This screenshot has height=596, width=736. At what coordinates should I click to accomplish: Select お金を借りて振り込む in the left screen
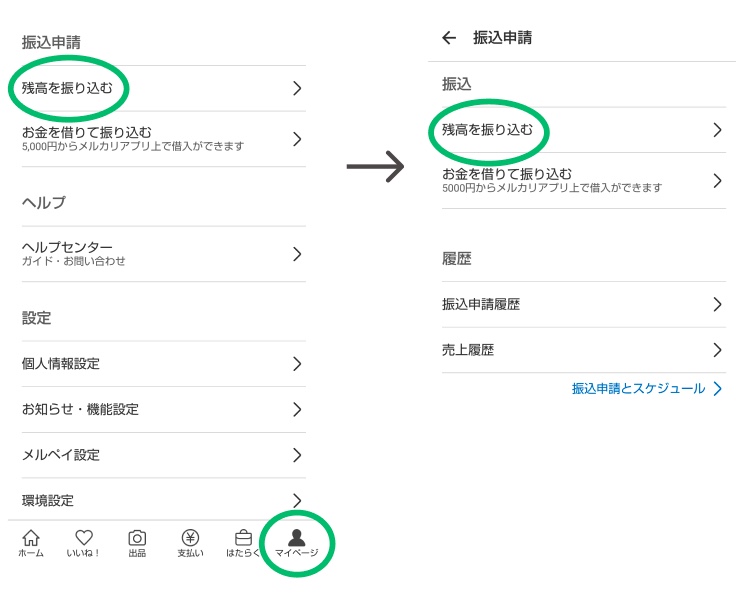tap(164, 139)
